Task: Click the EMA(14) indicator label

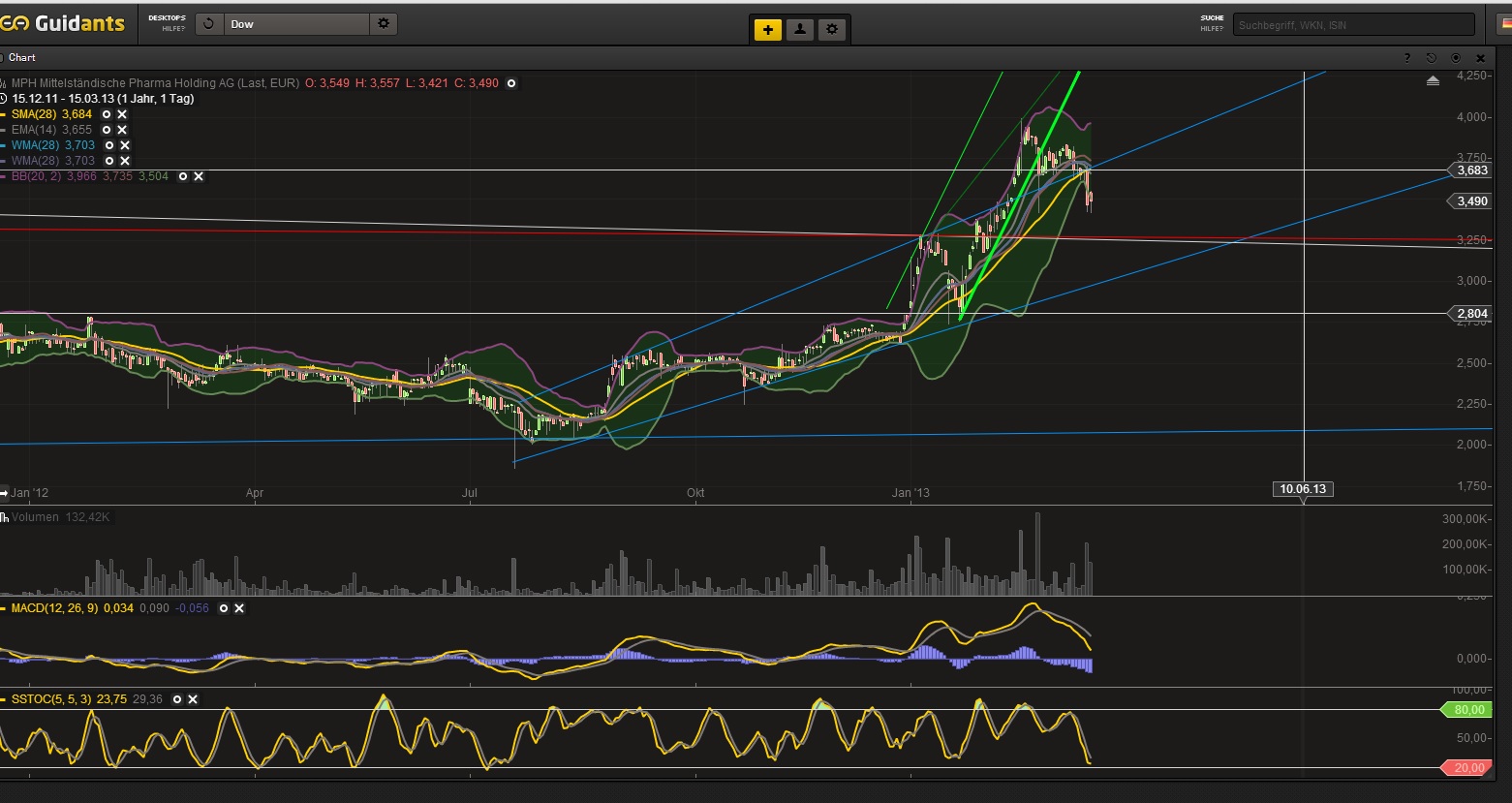Action: pyautogui.click(x=34, y=130)
